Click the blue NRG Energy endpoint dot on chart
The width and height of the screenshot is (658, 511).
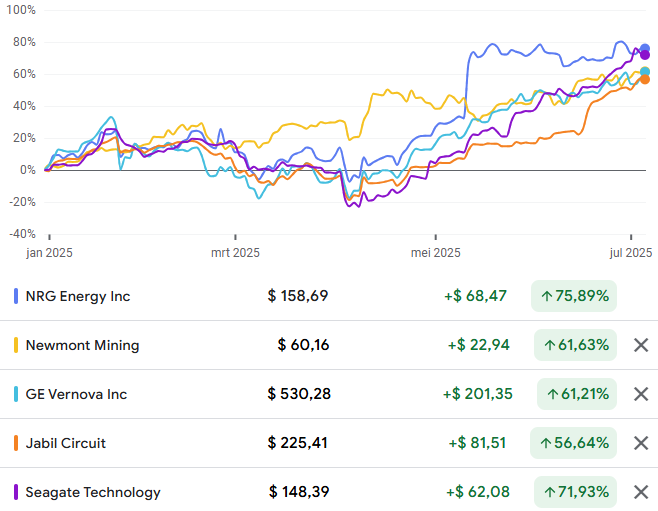point(645,49)
